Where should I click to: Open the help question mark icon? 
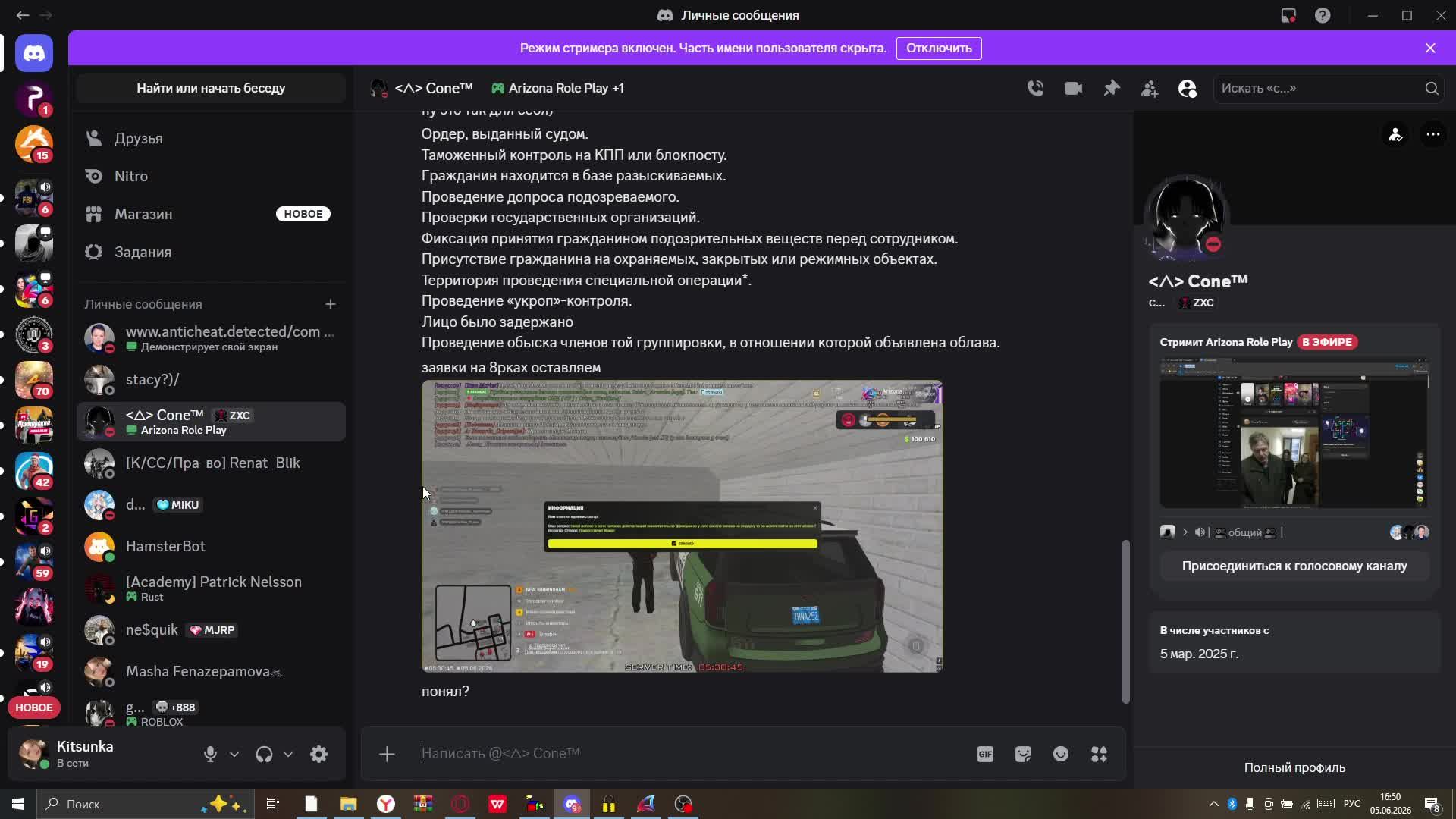click(x=1323, y=15)
